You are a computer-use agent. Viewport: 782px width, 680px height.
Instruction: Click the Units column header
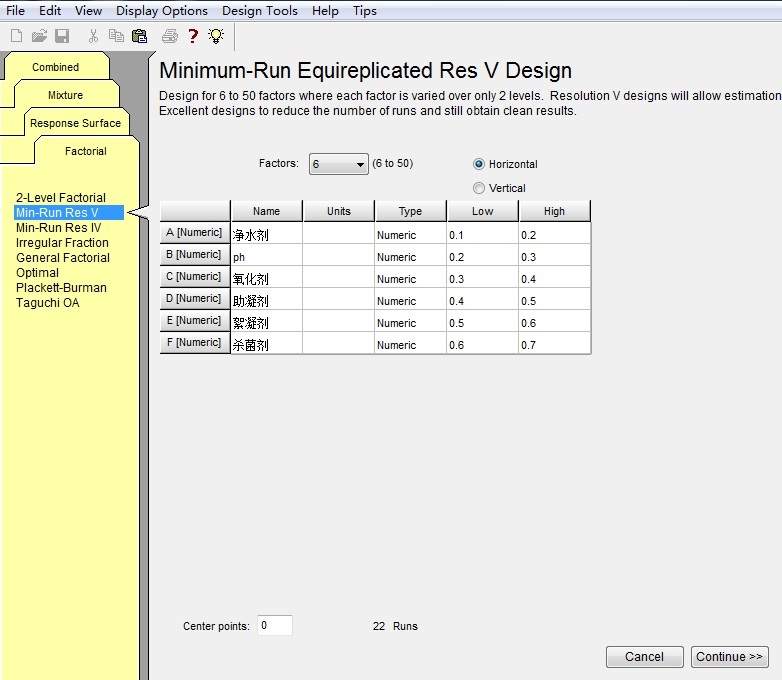(x=339, y=211)
